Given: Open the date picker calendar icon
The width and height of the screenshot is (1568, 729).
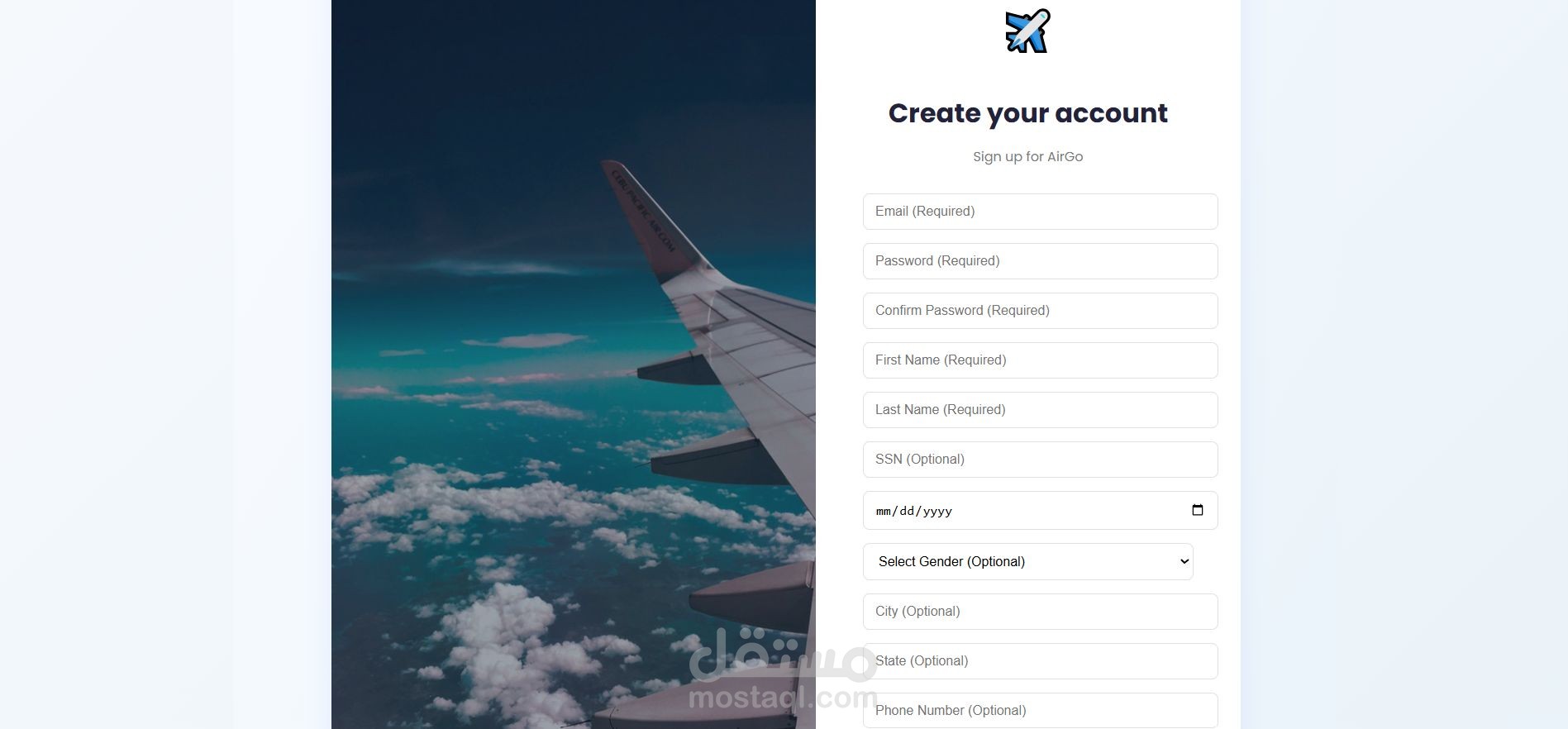Looking at the screenshot, I should click(x=1197, y=510).
